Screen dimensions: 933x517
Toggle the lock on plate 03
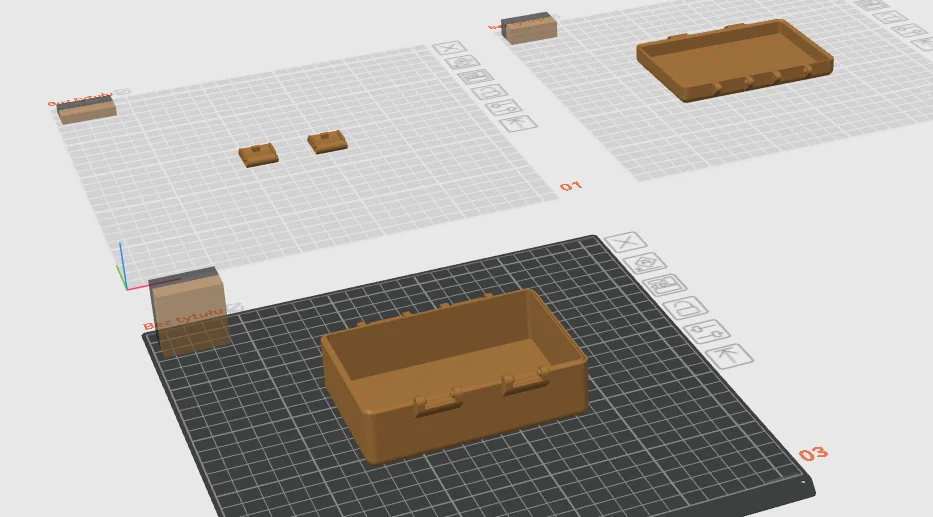(685, 308)
